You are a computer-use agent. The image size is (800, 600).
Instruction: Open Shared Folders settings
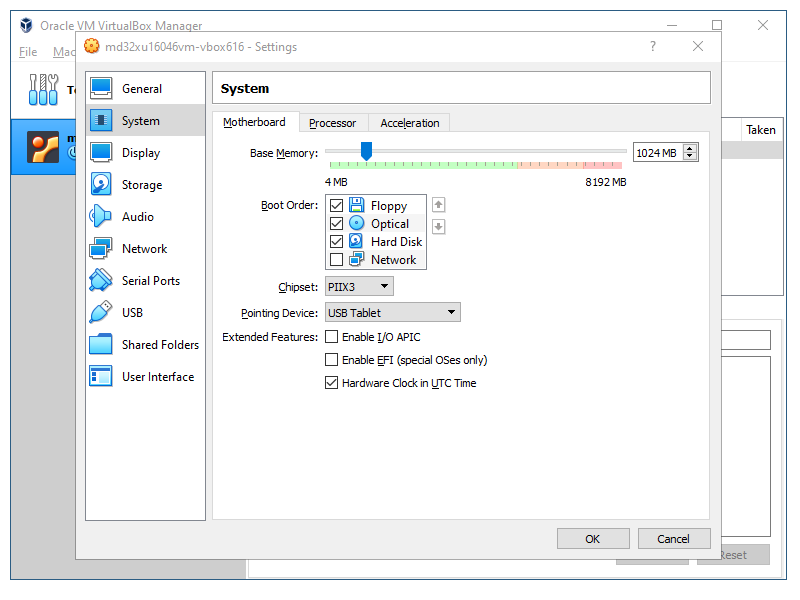160,345
